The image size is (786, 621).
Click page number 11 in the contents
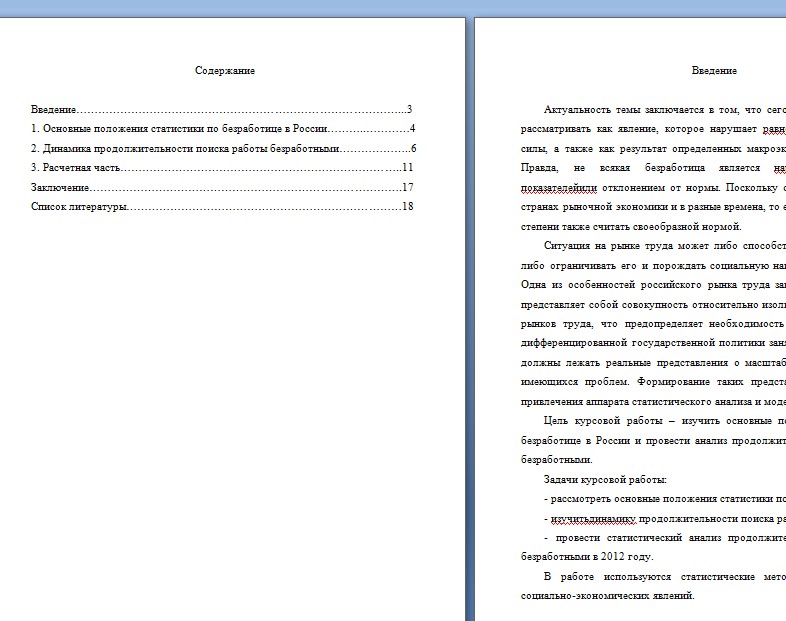tap(407, 168)
